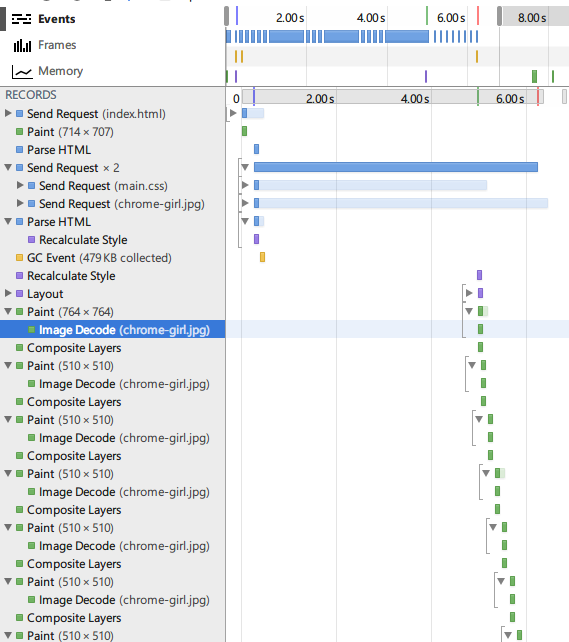The image size is (569, 642).
Task: Click the 4.00 s label in the overview ruler
Action: tap(371, 18)
